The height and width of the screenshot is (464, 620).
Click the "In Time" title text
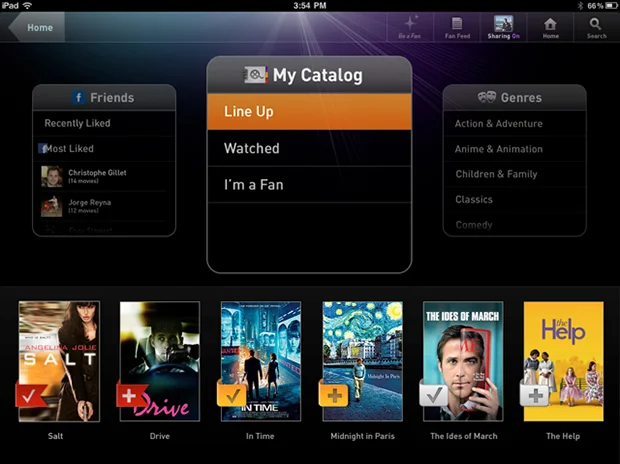click(x=260, y=436)
